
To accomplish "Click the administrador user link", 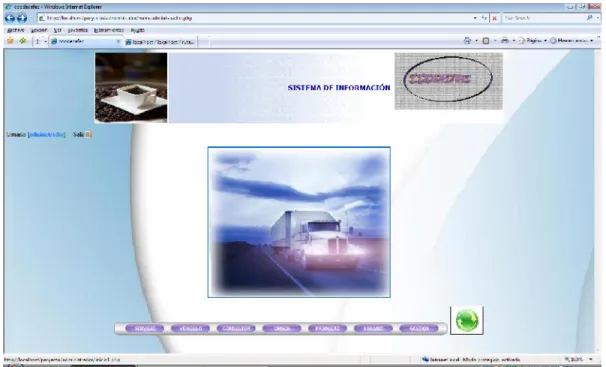I will (x=47, y=134).
